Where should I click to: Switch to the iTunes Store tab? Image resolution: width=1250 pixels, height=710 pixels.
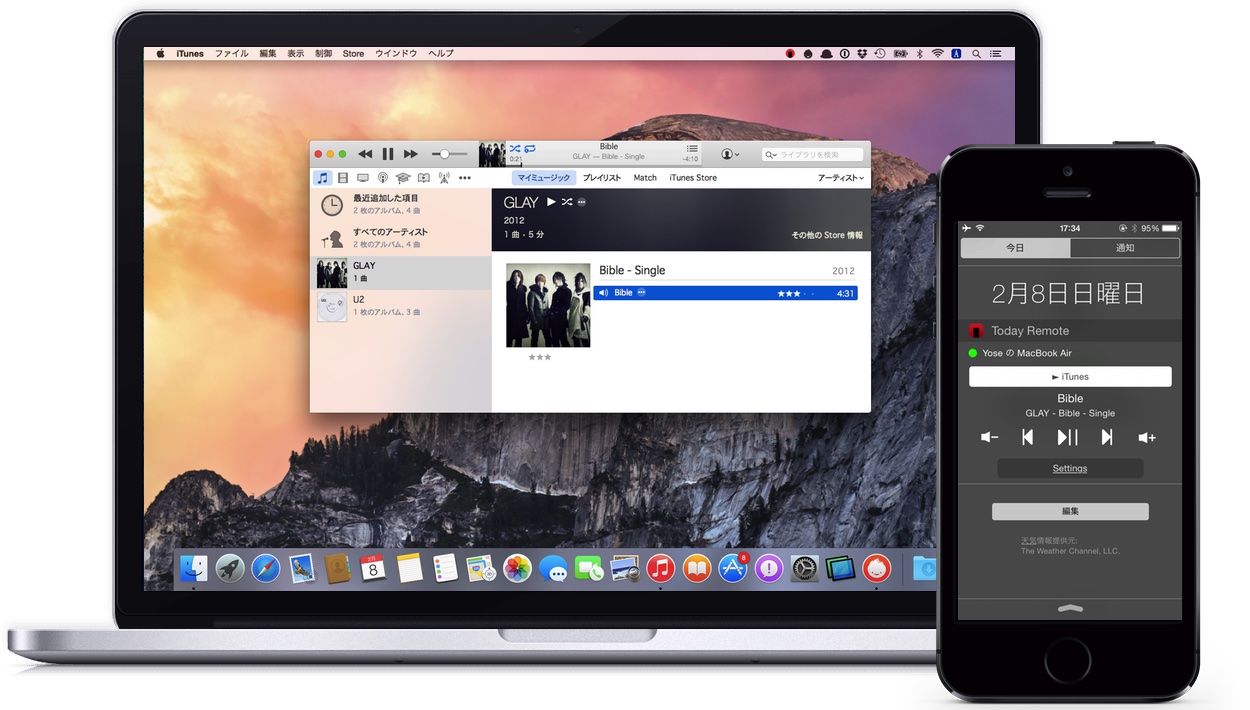pyautogui.click(x=693, y=178)
